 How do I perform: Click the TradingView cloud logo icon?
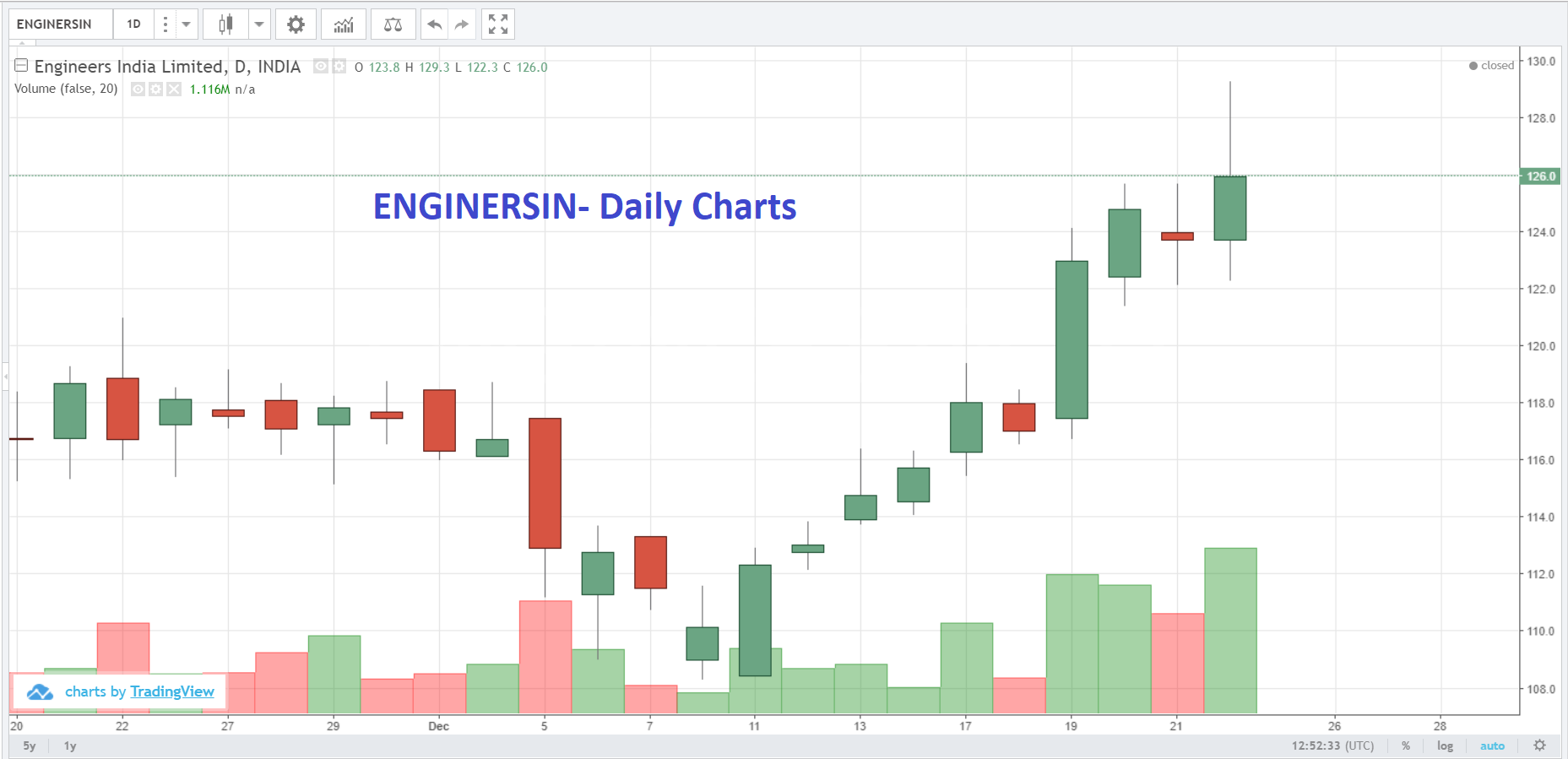coord(40,692)
